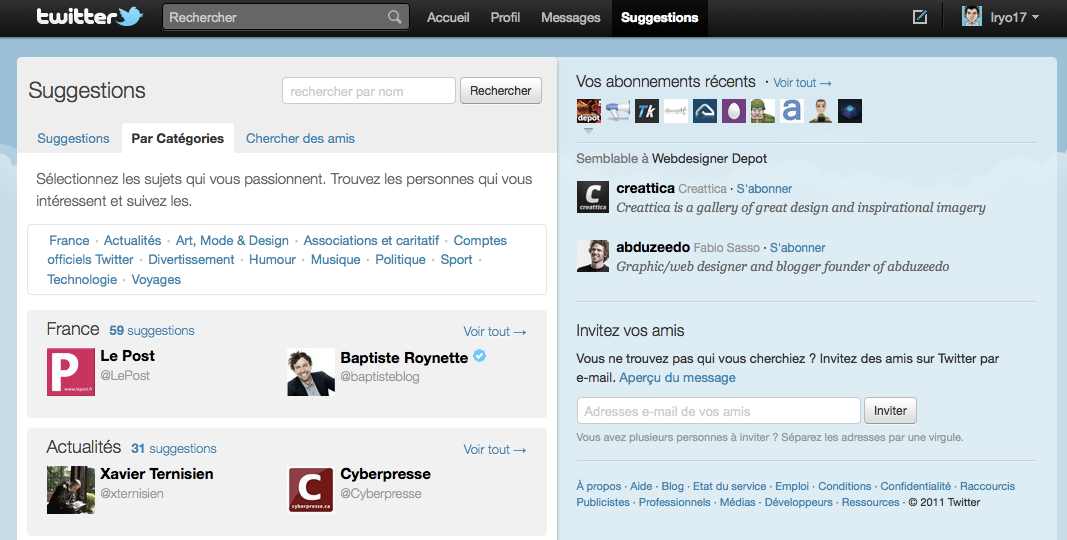Select the France category link

(69, 240)
